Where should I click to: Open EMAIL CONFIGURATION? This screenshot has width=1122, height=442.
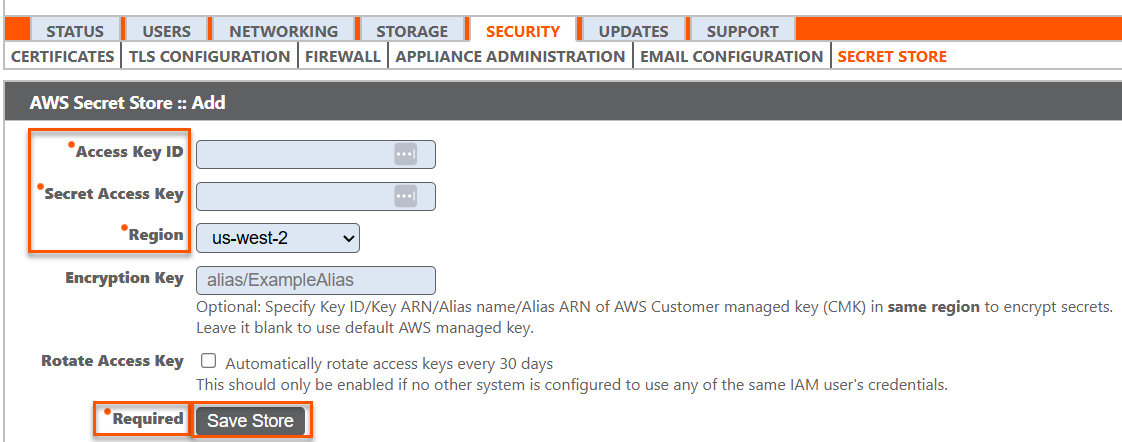click(x=731, y=56)
